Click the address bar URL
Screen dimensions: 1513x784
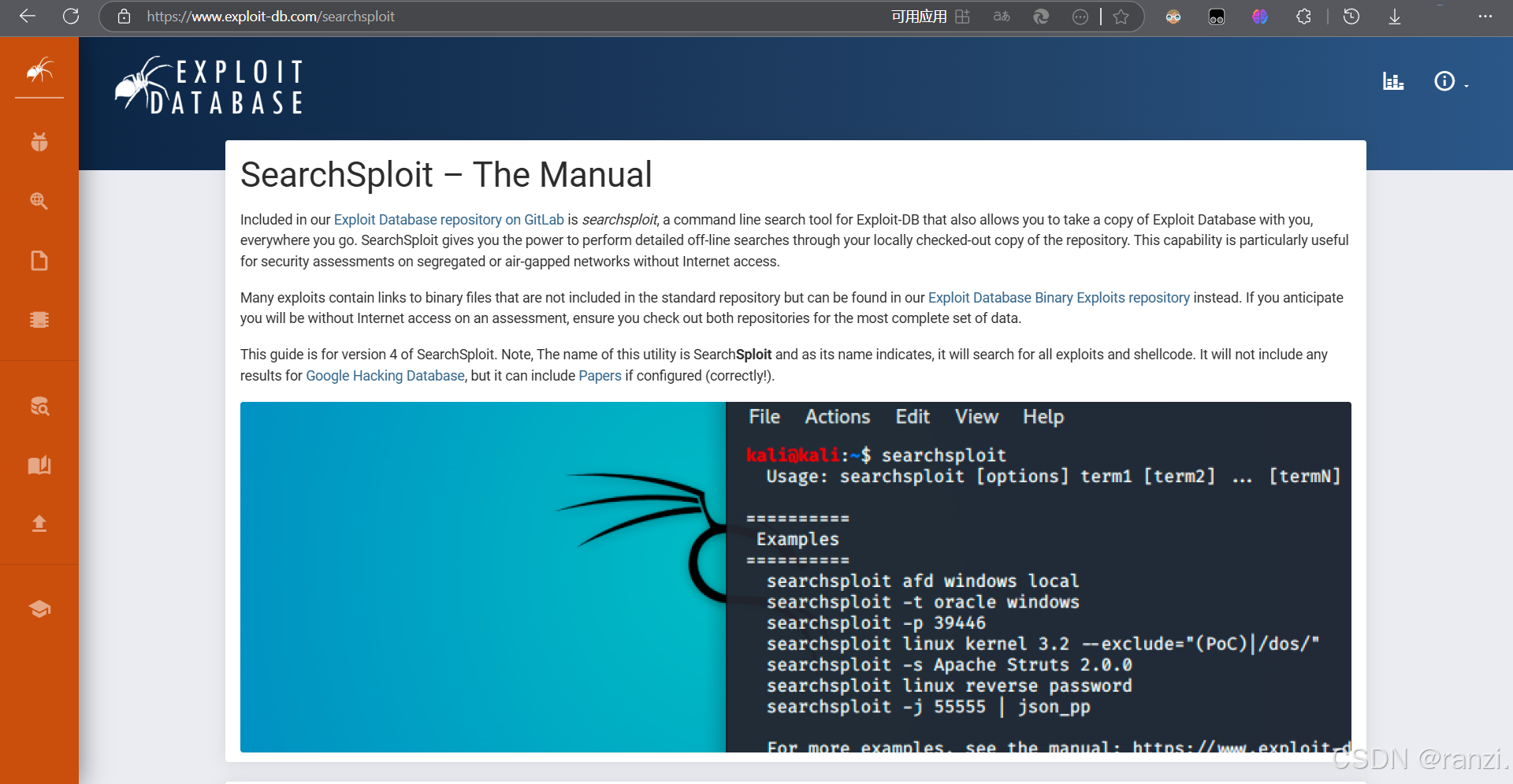pos(270,16)
